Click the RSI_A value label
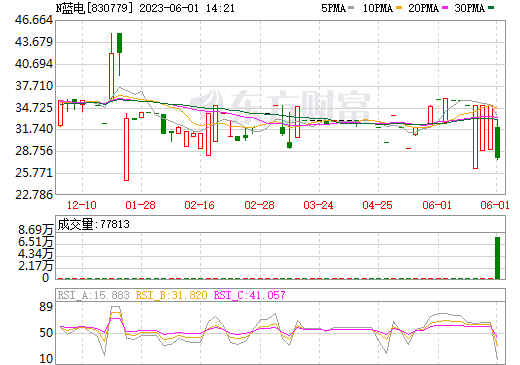The height and width of the screenshot is (365, 520). [x=93, y=295]
